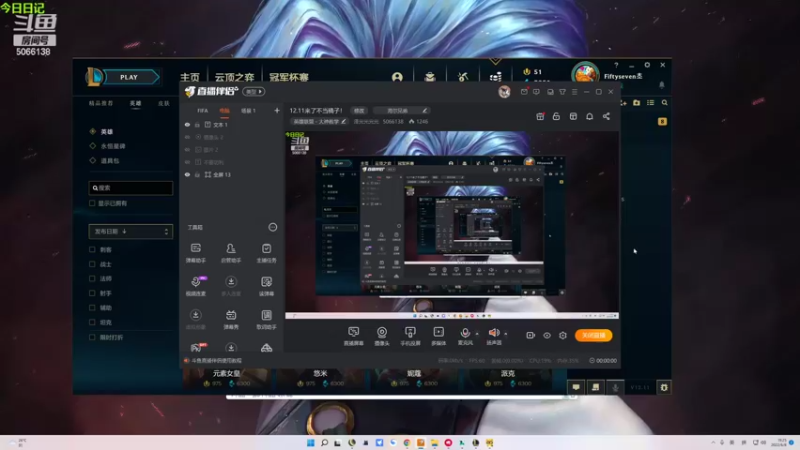The height and width of the screenshot is (450, 800).
Task: Toggle the preview eye icon by settings gear
Action: click(x=547, y=335)
